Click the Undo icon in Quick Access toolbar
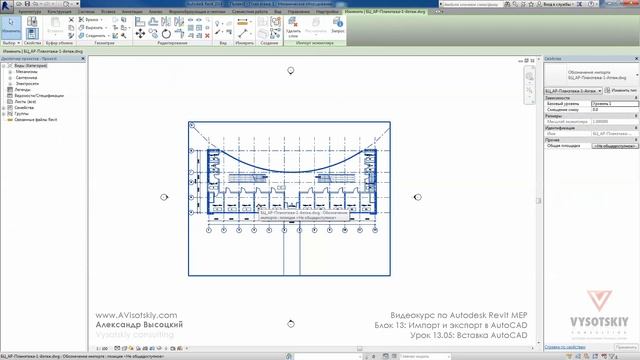This screenshot has height=360, width=640. (x=36, y=4)
